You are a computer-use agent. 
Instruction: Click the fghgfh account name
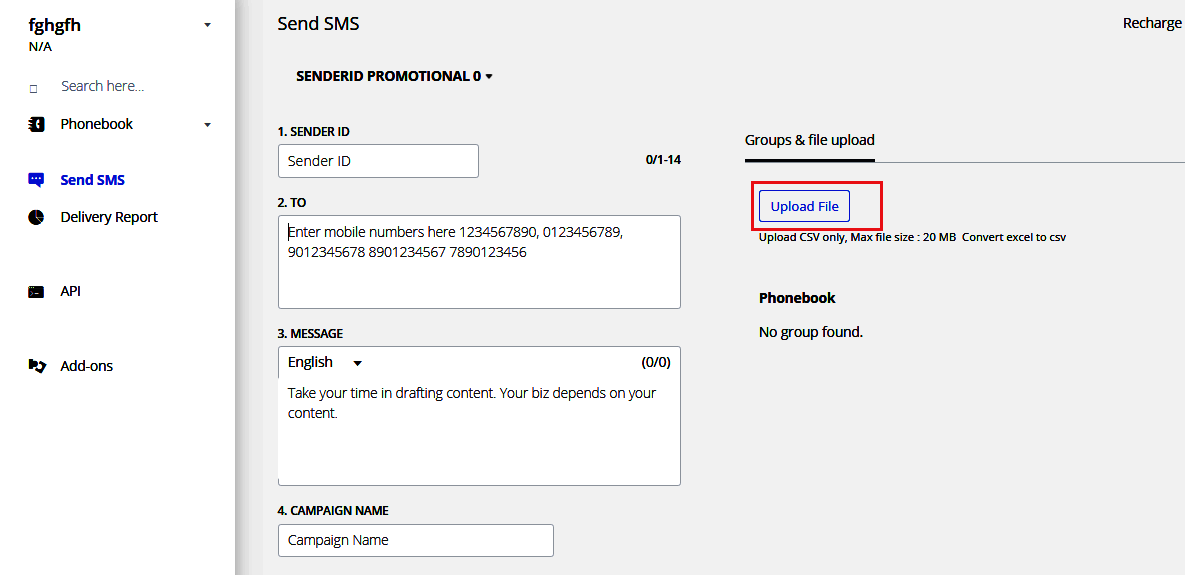tap(54, 25)
